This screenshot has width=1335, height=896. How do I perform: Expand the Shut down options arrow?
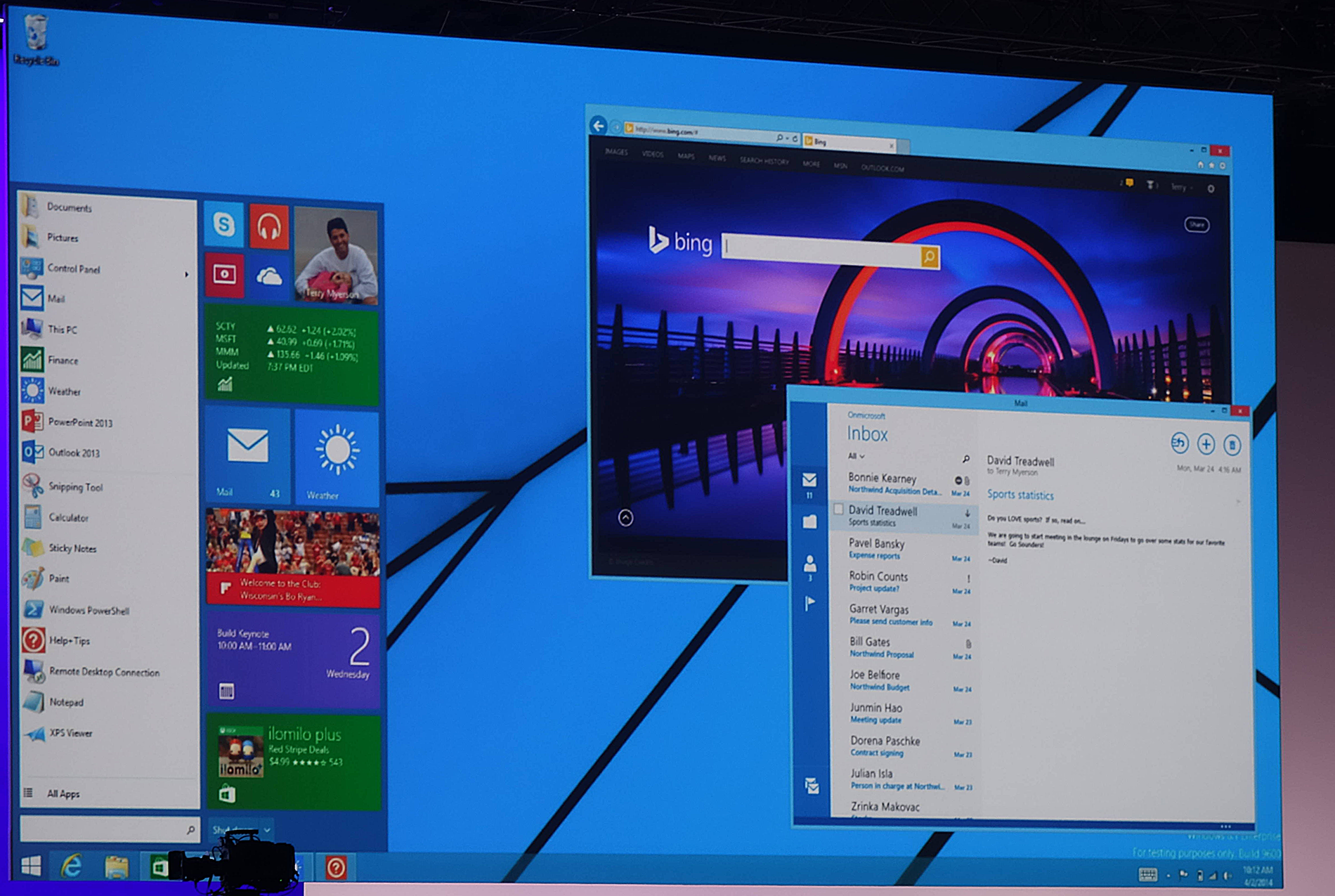(267, 830)
